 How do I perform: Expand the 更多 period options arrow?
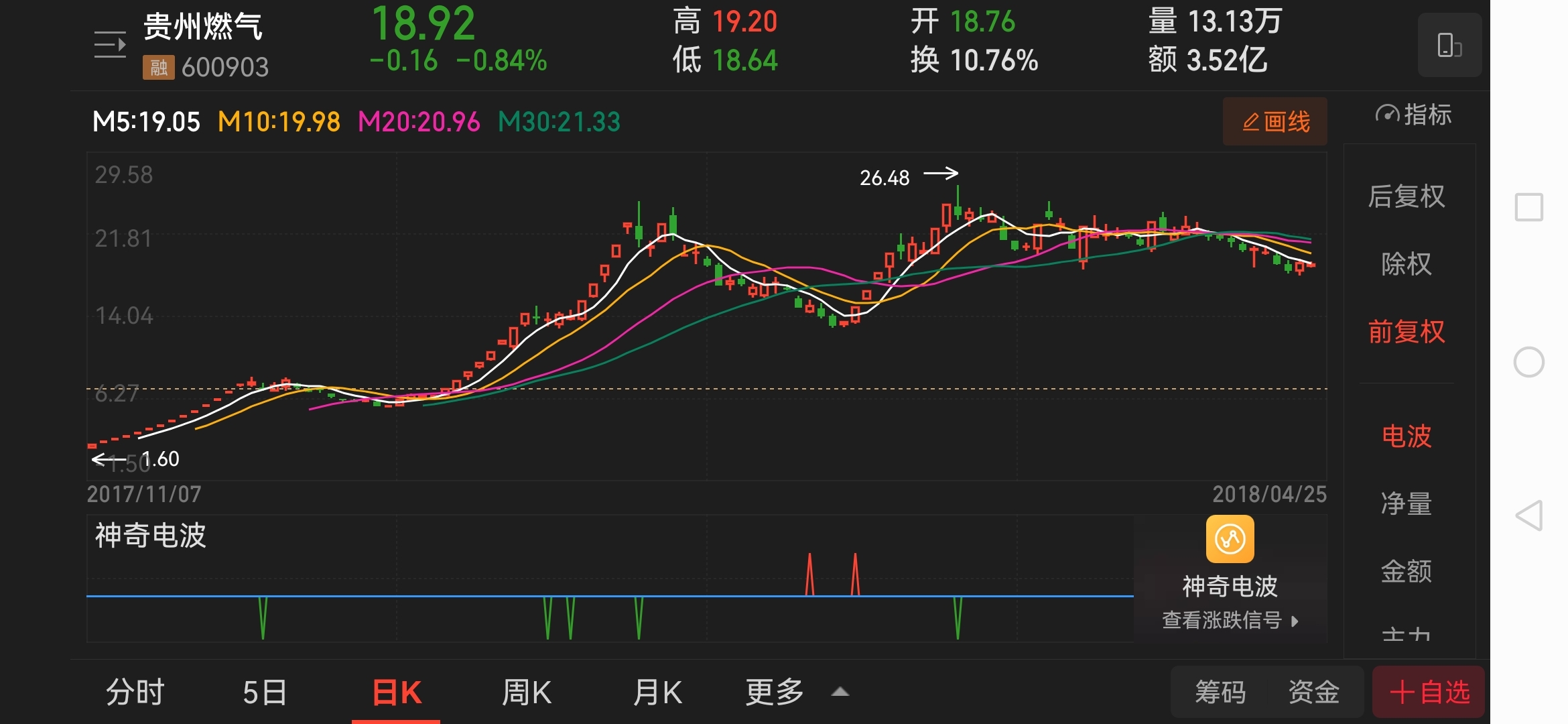[840, 692]
